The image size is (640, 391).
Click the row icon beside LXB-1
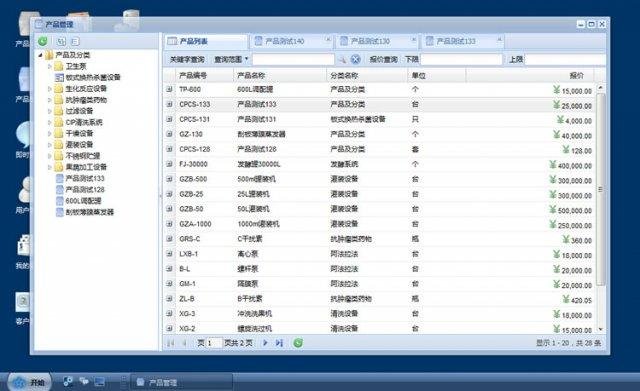coord(169,254)
